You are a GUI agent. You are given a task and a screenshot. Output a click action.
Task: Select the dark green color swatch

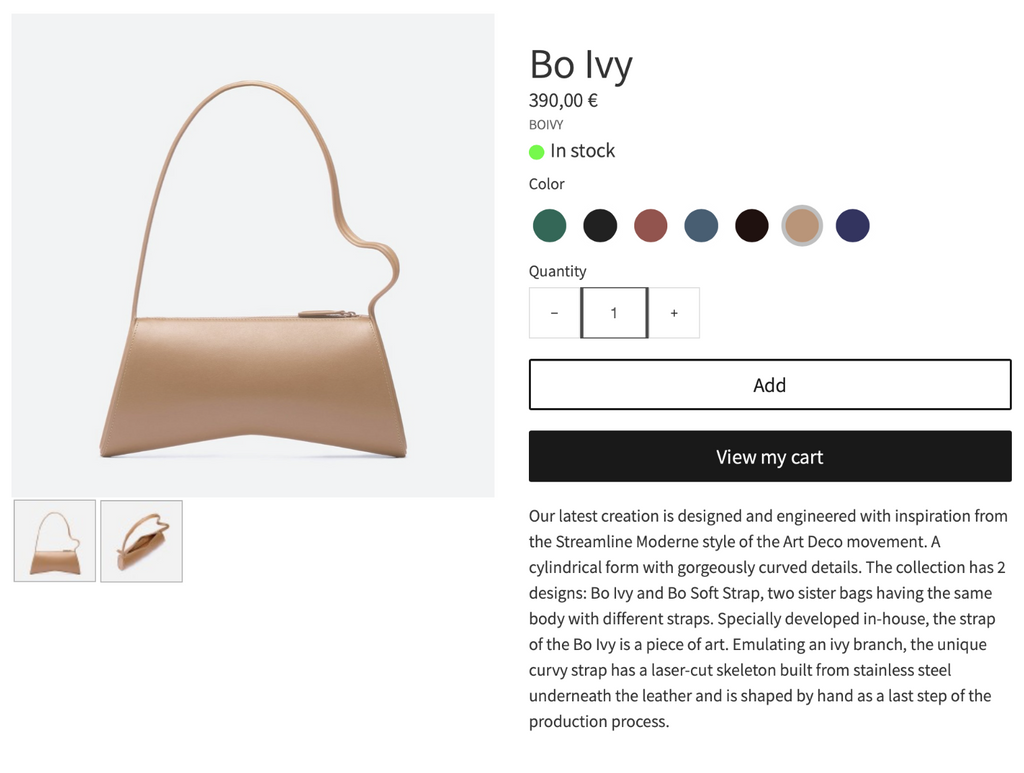point(550,225)
